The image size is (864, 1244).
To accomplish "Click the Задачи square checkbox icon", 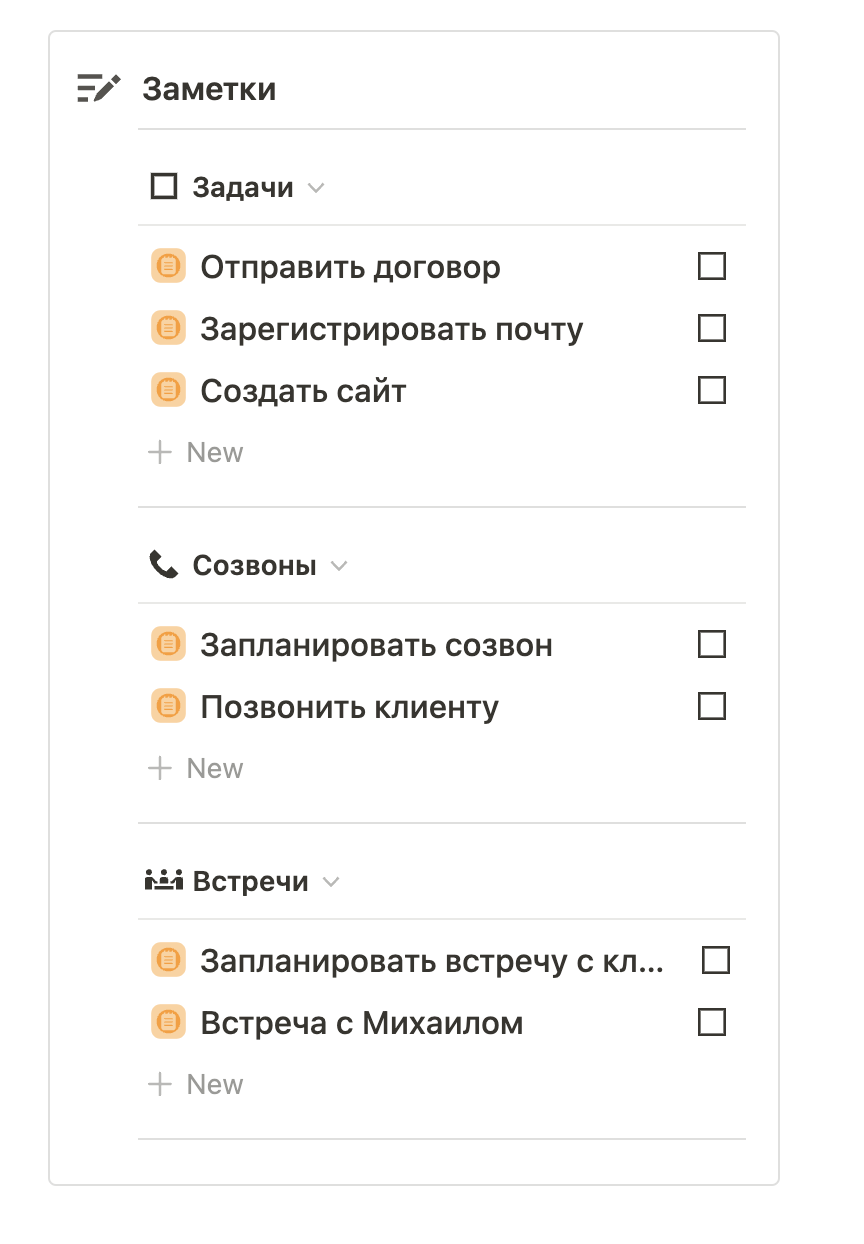I will [x=163, y=187].
